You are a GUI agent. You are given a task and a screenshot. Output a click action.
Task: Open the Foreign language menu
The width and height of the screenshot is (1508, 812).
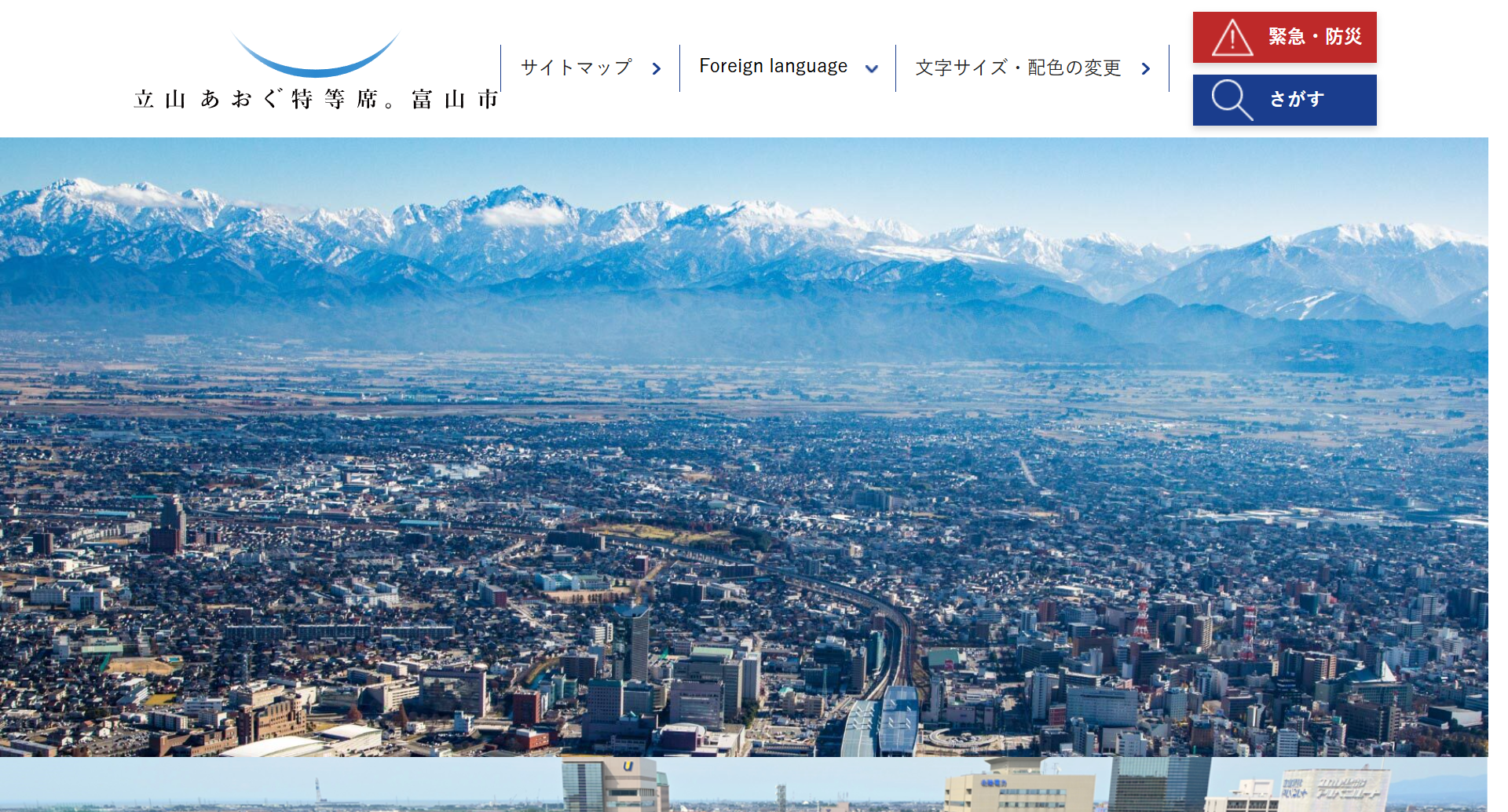coord(773,67)
